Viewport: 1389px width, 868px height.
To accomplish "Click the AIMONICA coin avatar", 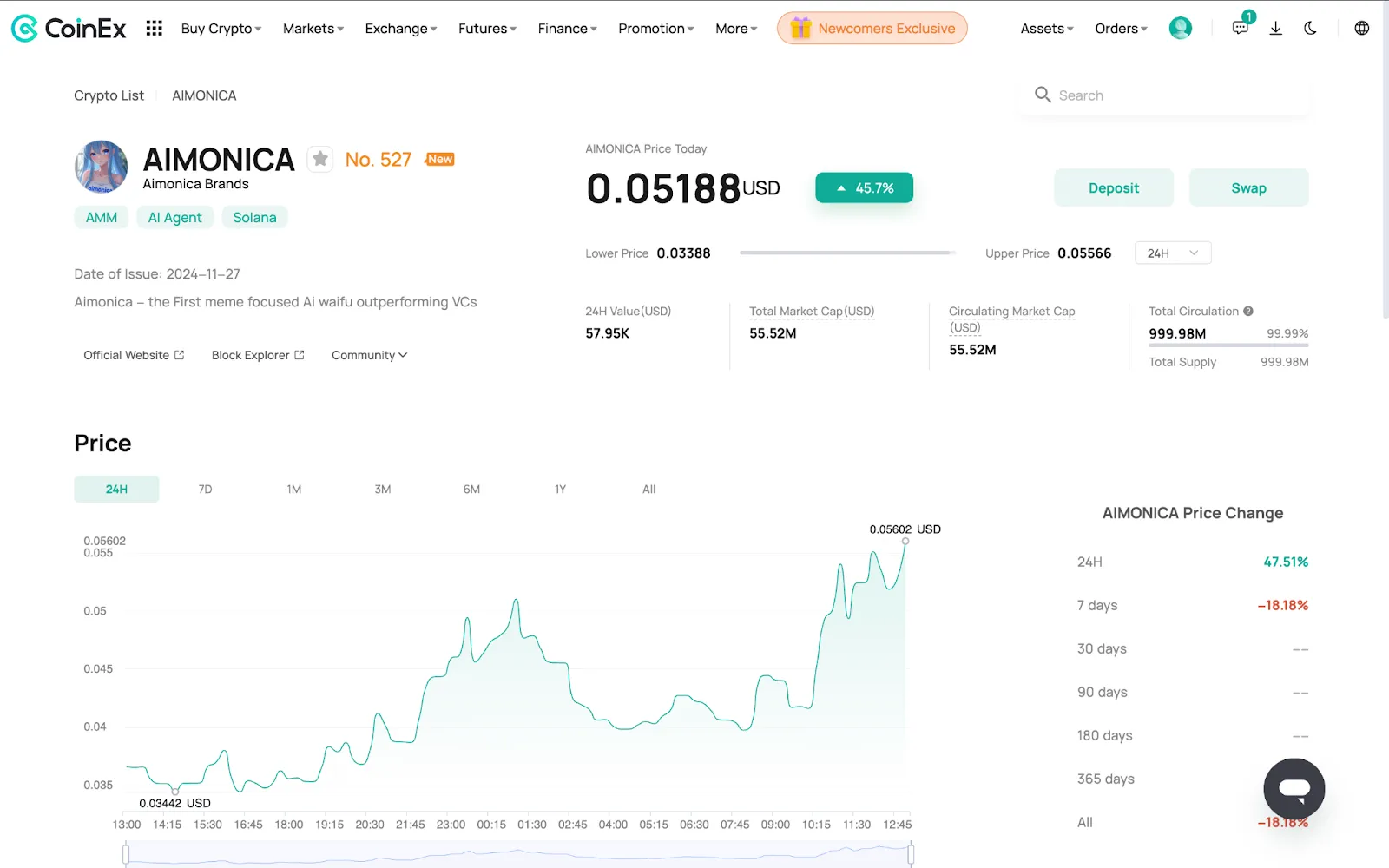I will pyautogui.click(x=101, y=167).
